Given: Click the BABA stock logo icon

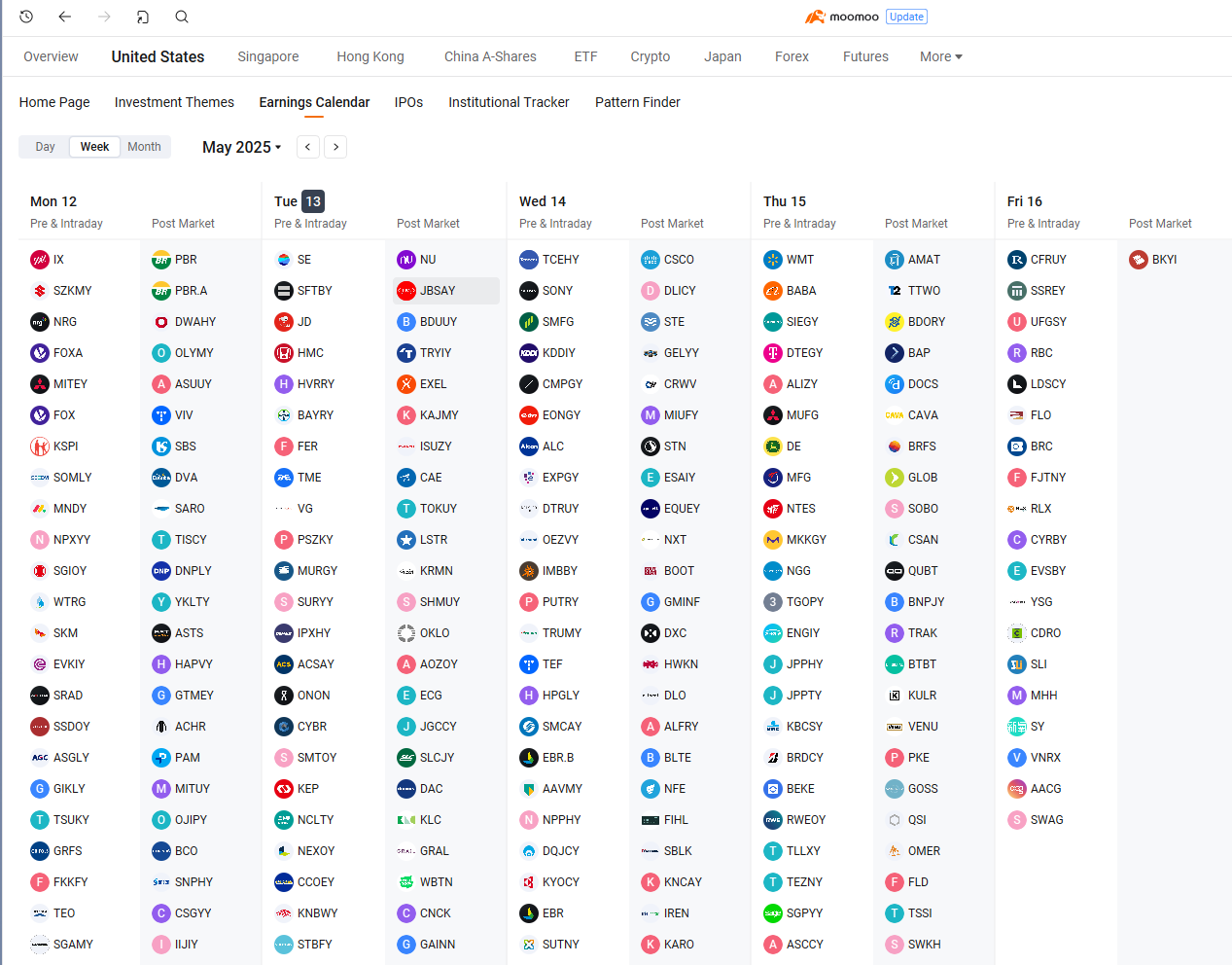Looking at the screenshot, I should [773, 291].
